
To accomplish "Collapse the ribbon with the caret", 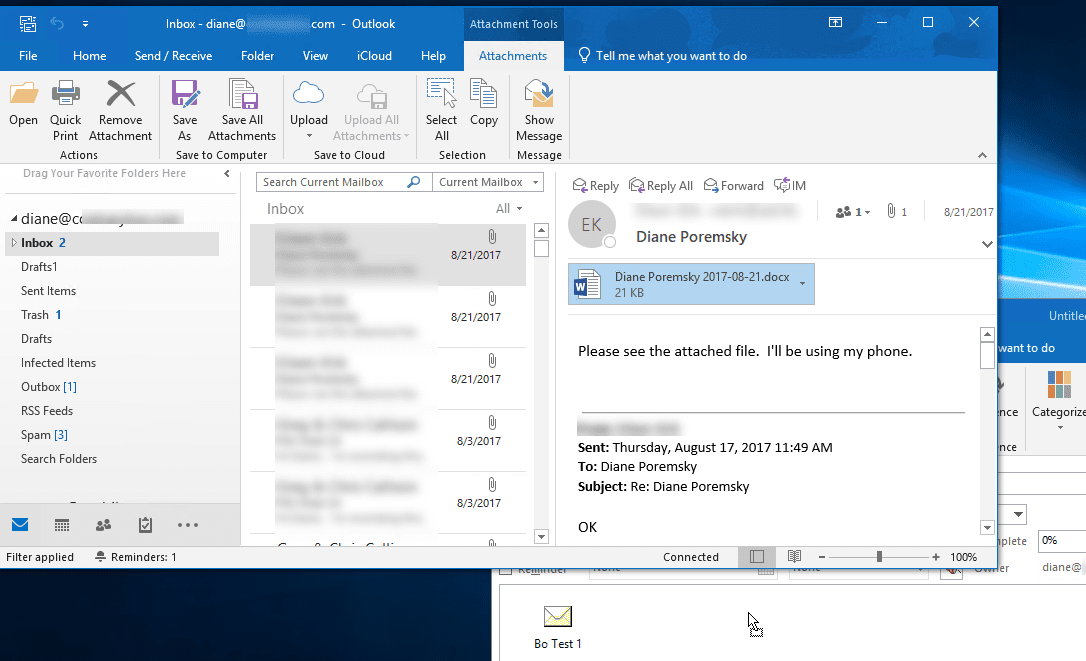I will pyautogui.click(x=982, y=155).
